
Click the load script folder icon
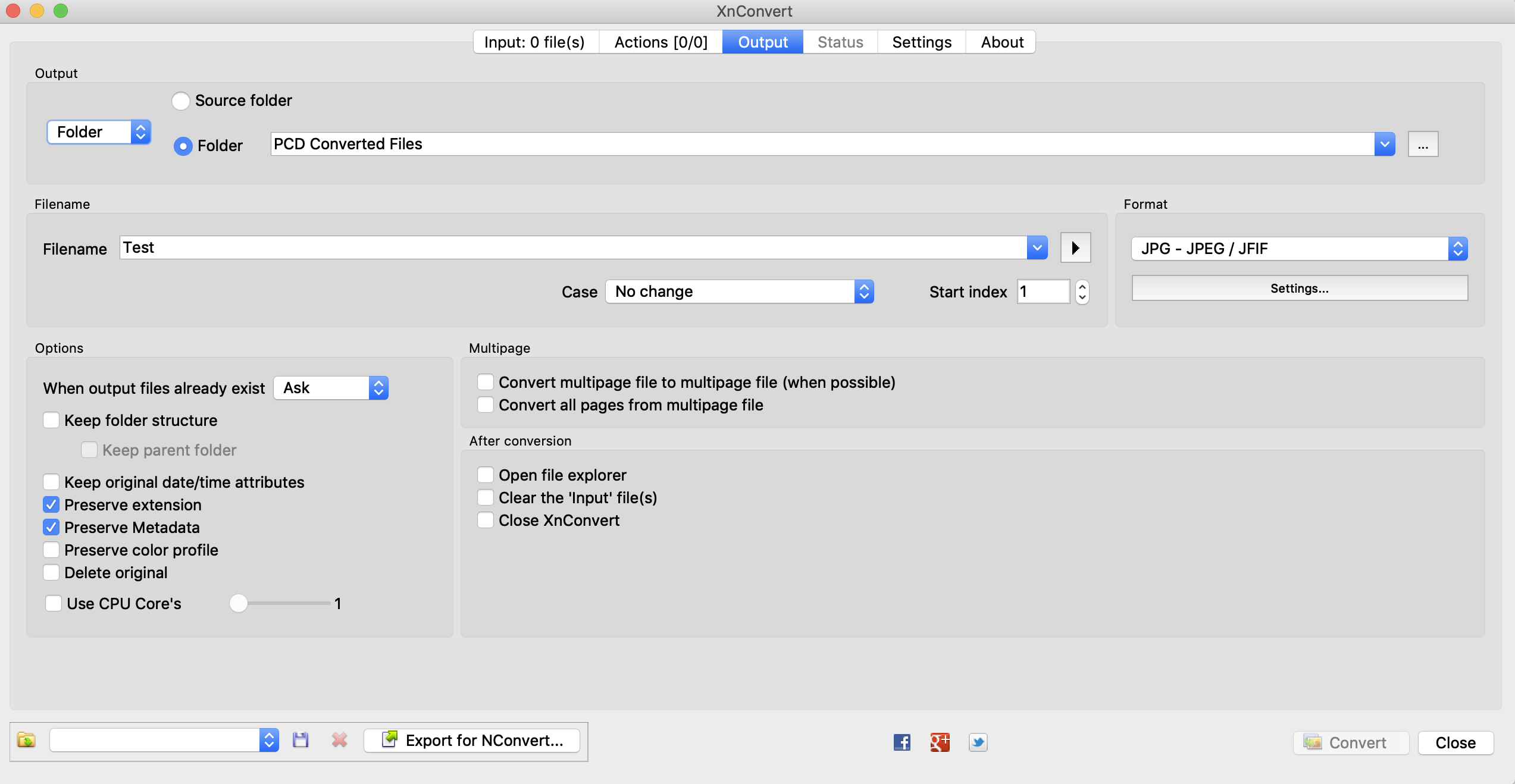click(26, 741)
